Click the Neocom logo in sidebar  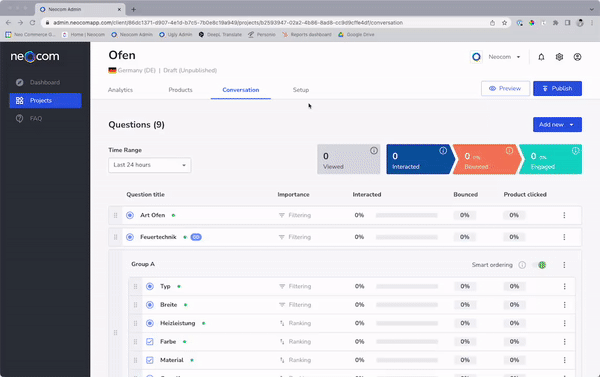[x=35, y=57]
